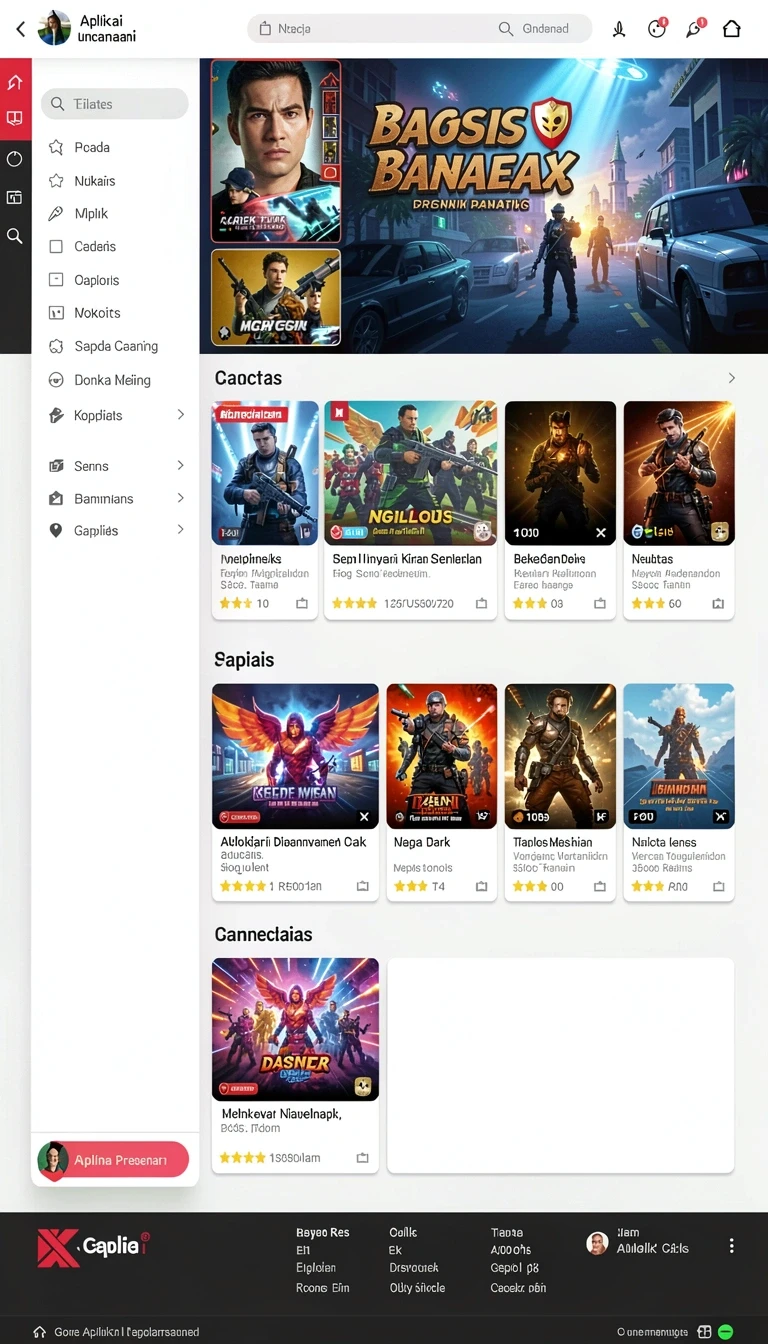Open Nukairs in the sidebar
This screenshot has height=1344, width=768.
[x=95, y=181]
